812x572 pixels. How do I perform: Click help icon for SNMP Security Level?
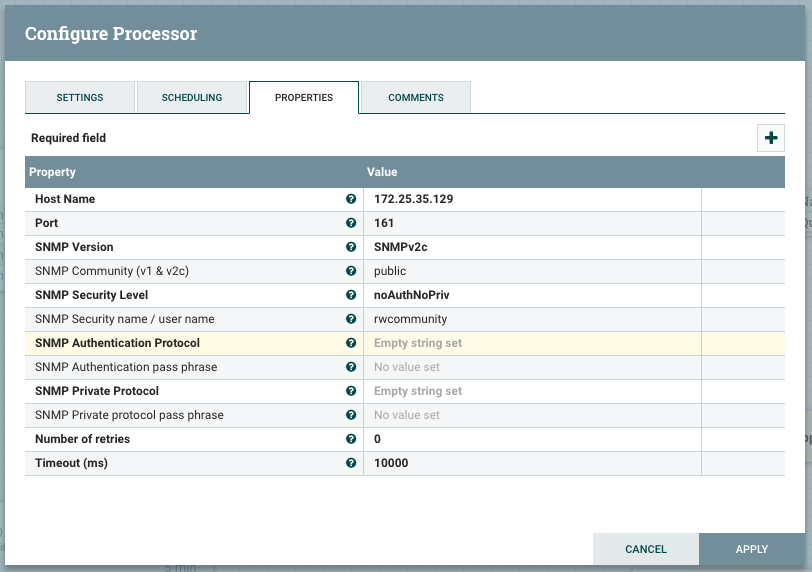[351, 295]
